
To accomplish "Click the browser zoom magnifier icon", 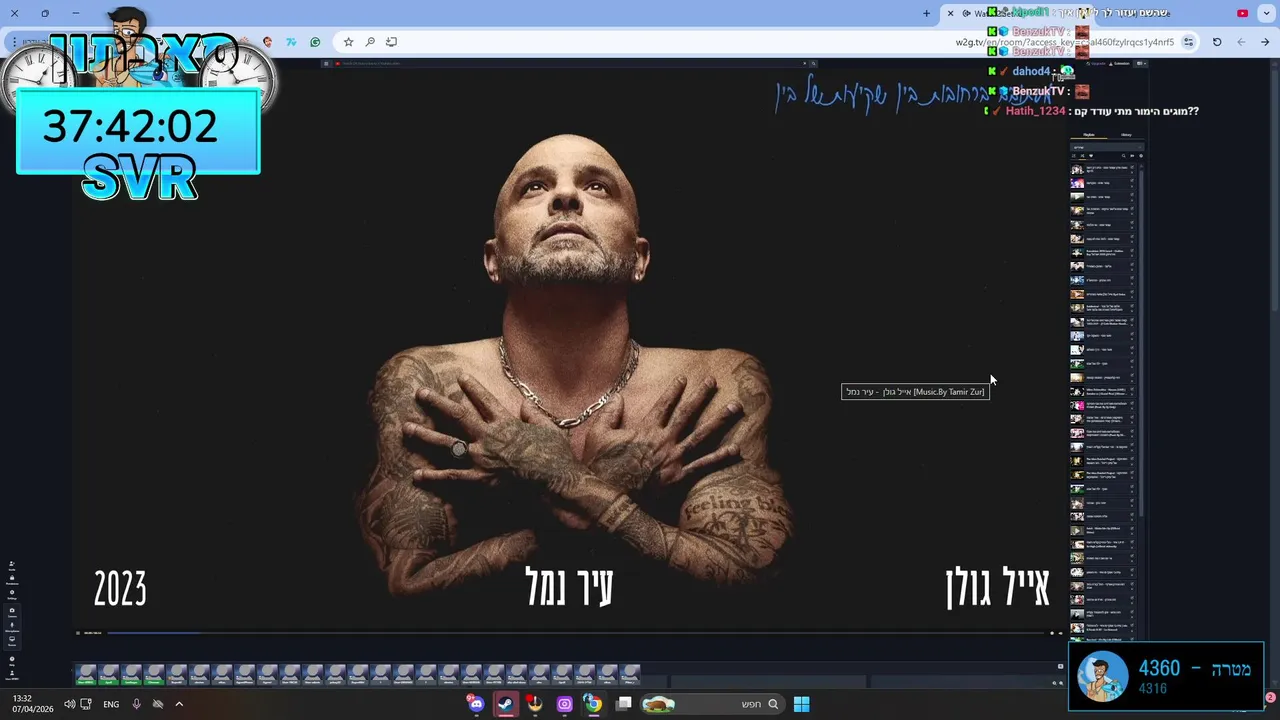I will 370,42.
